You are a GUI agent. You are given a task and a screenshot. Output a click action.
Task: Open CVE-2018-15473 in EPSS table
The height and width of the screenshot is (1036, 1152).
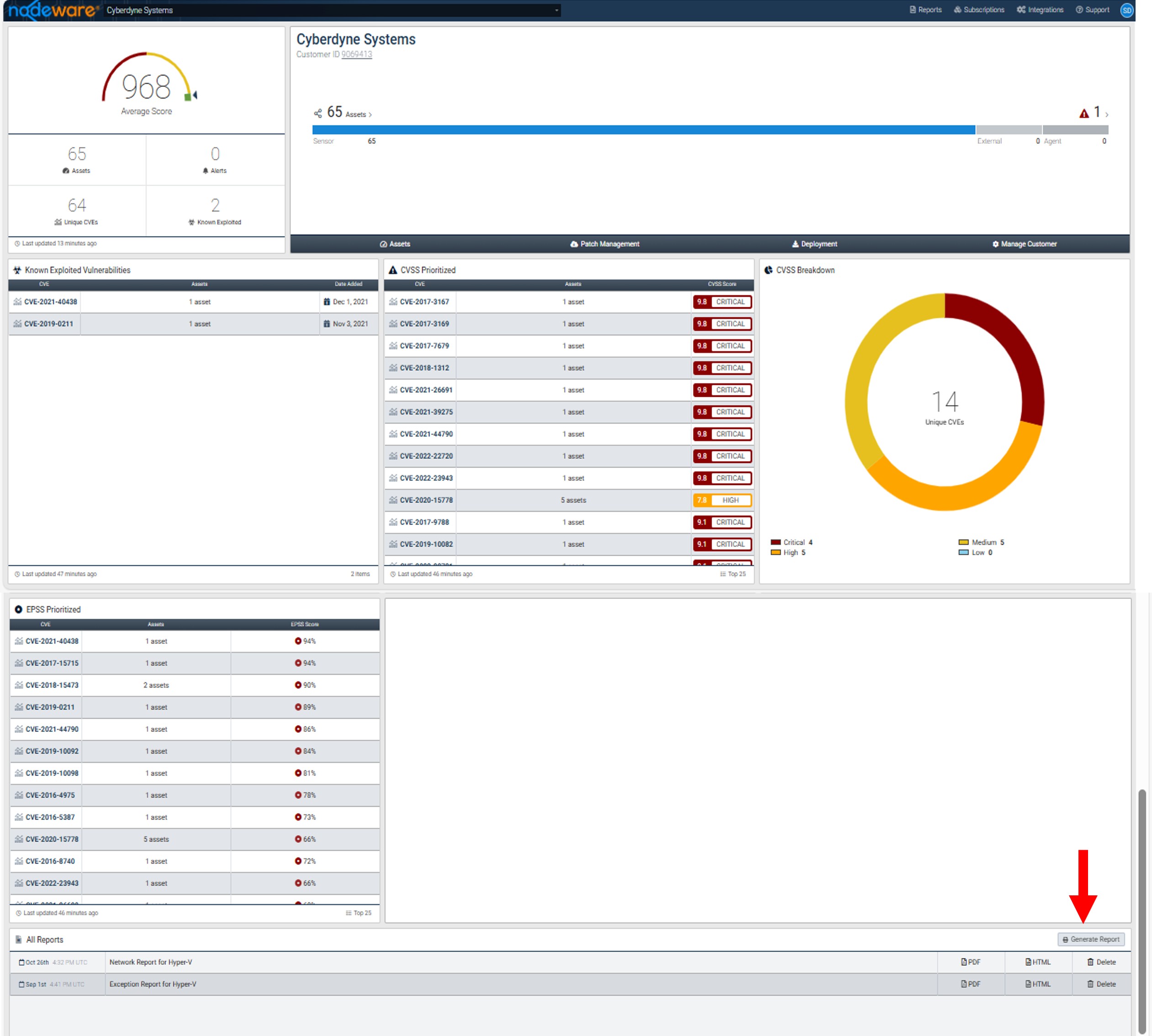coord(52,685)
